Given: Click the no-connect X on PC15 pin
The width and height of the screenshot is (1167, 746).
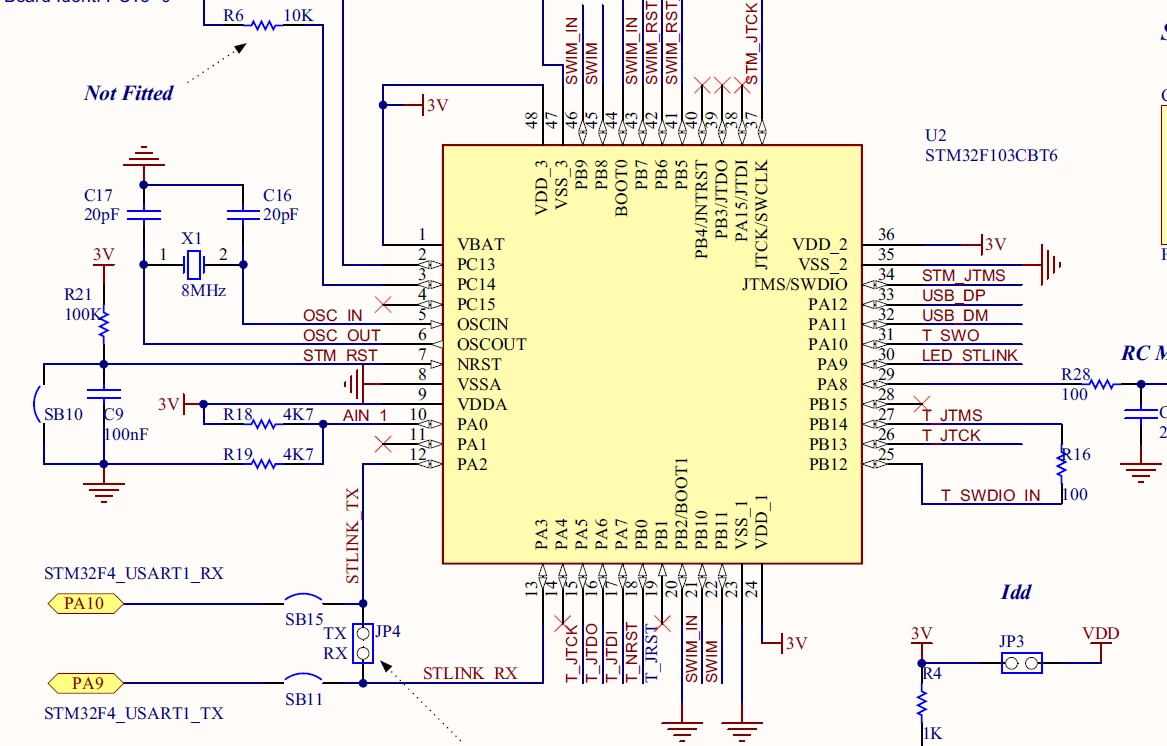Looking at the screenshot, I should coord(383,304).
